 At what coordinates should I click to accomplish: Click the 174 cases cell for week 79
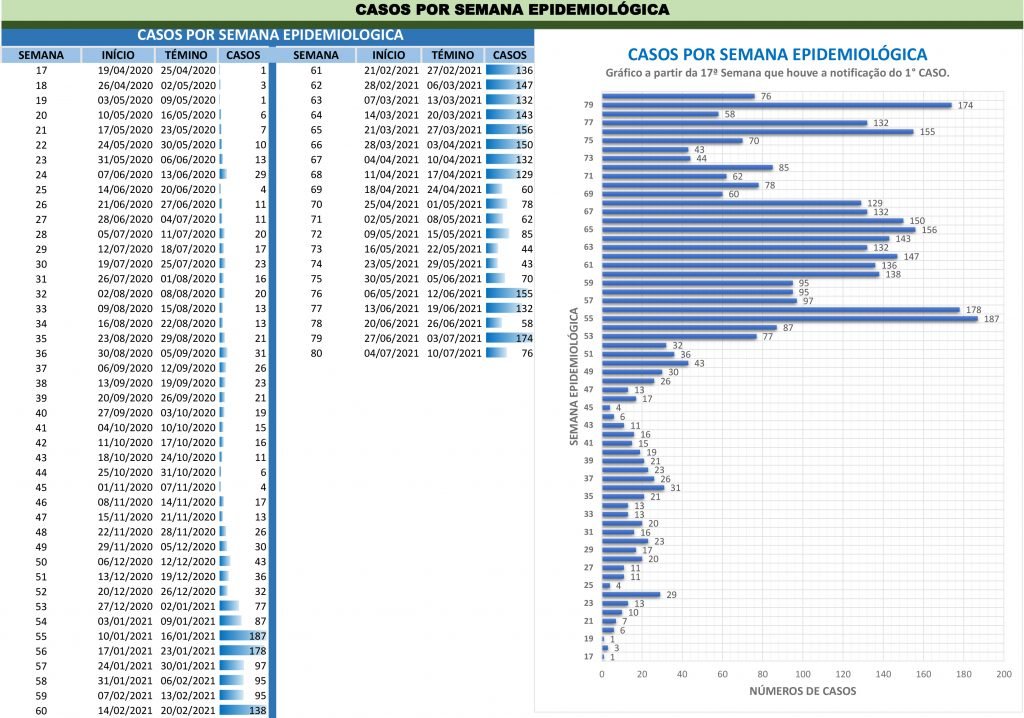point(510,338)
